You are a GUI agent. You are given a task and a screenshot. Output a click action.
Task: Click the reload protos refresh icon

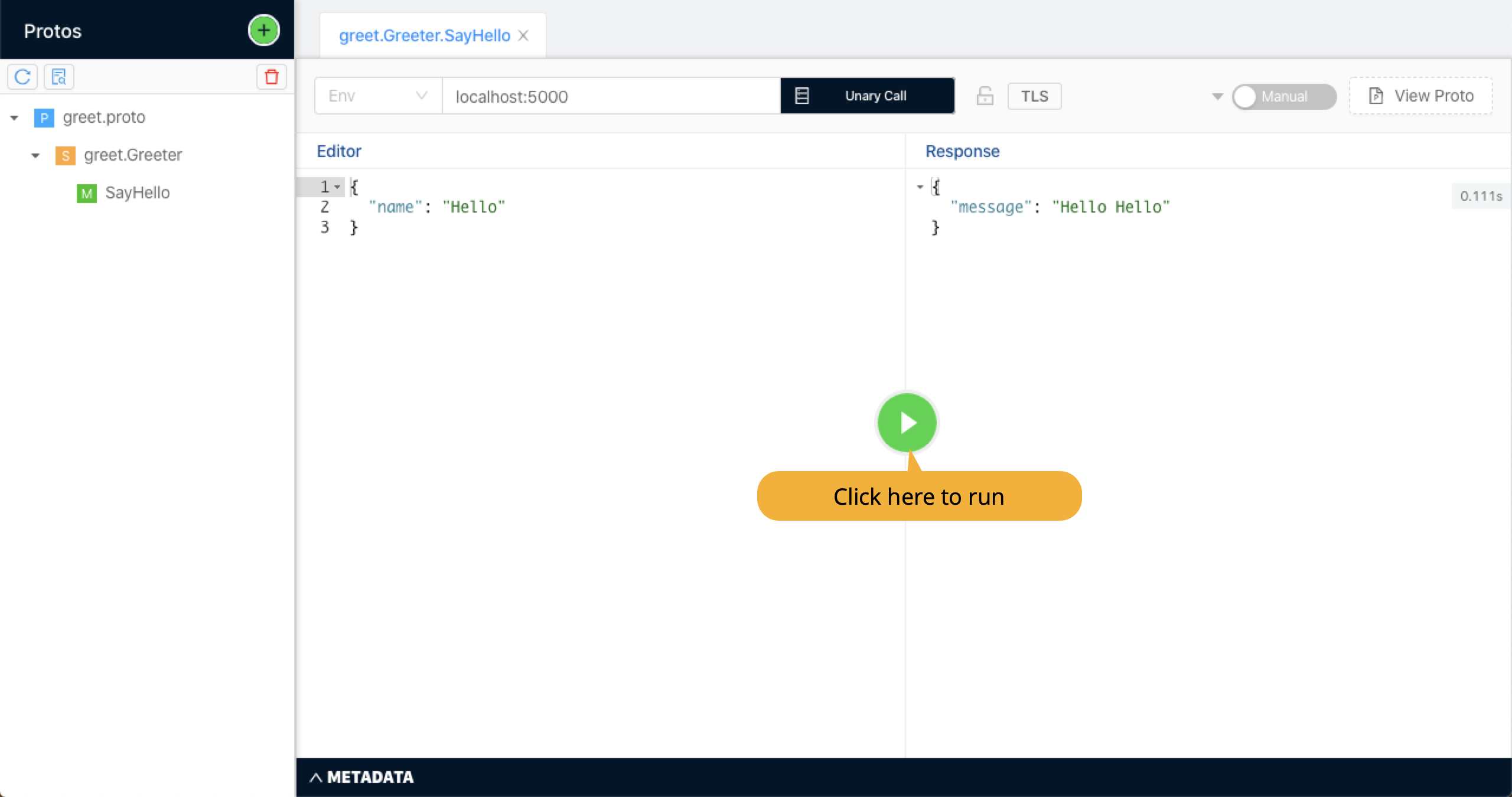22,77
